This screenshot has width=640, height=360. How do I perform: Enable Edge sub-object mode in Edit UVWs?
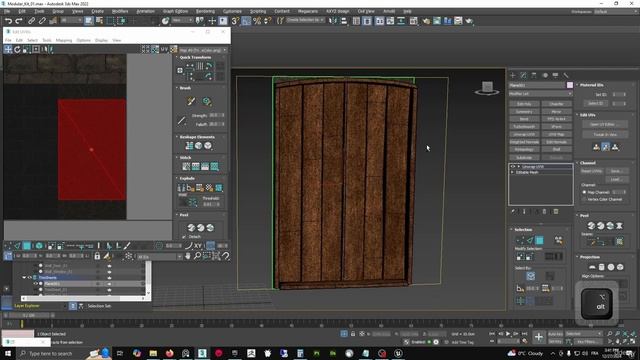pos(17,246)
